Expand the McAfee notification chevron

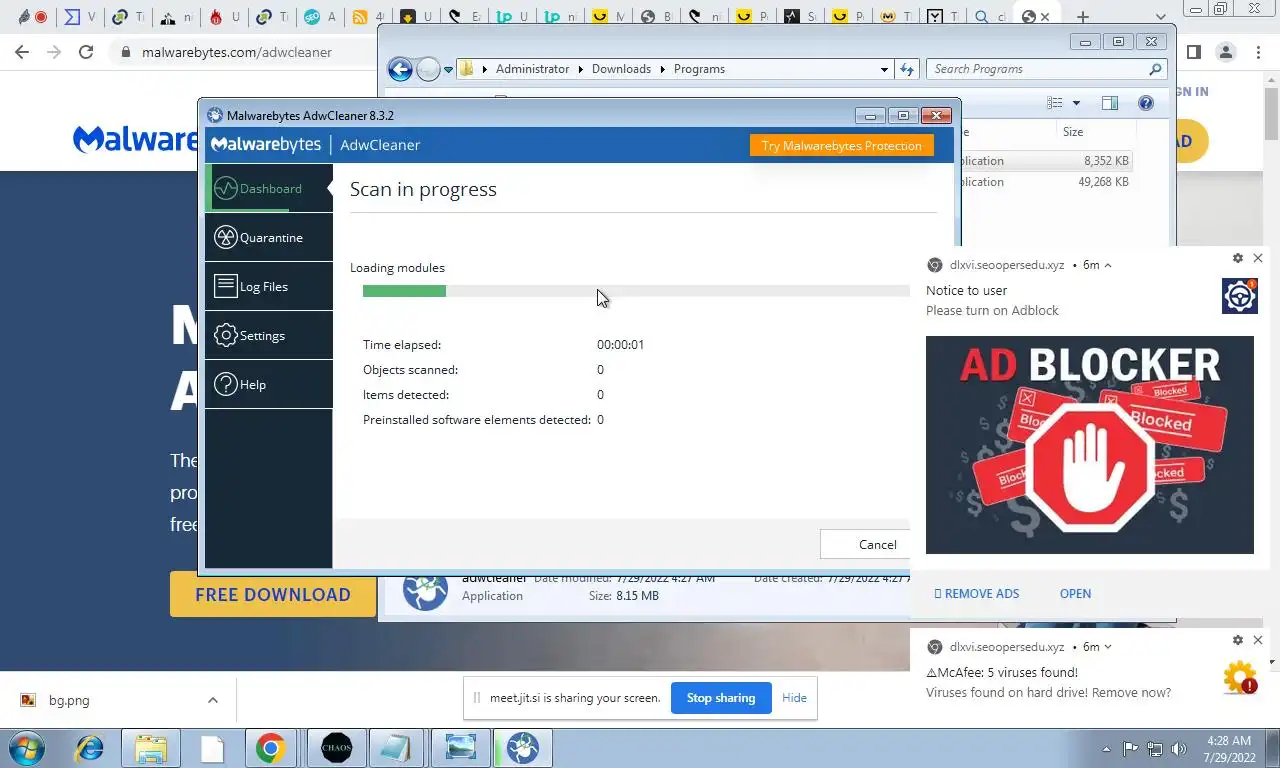click(1108, 647)
